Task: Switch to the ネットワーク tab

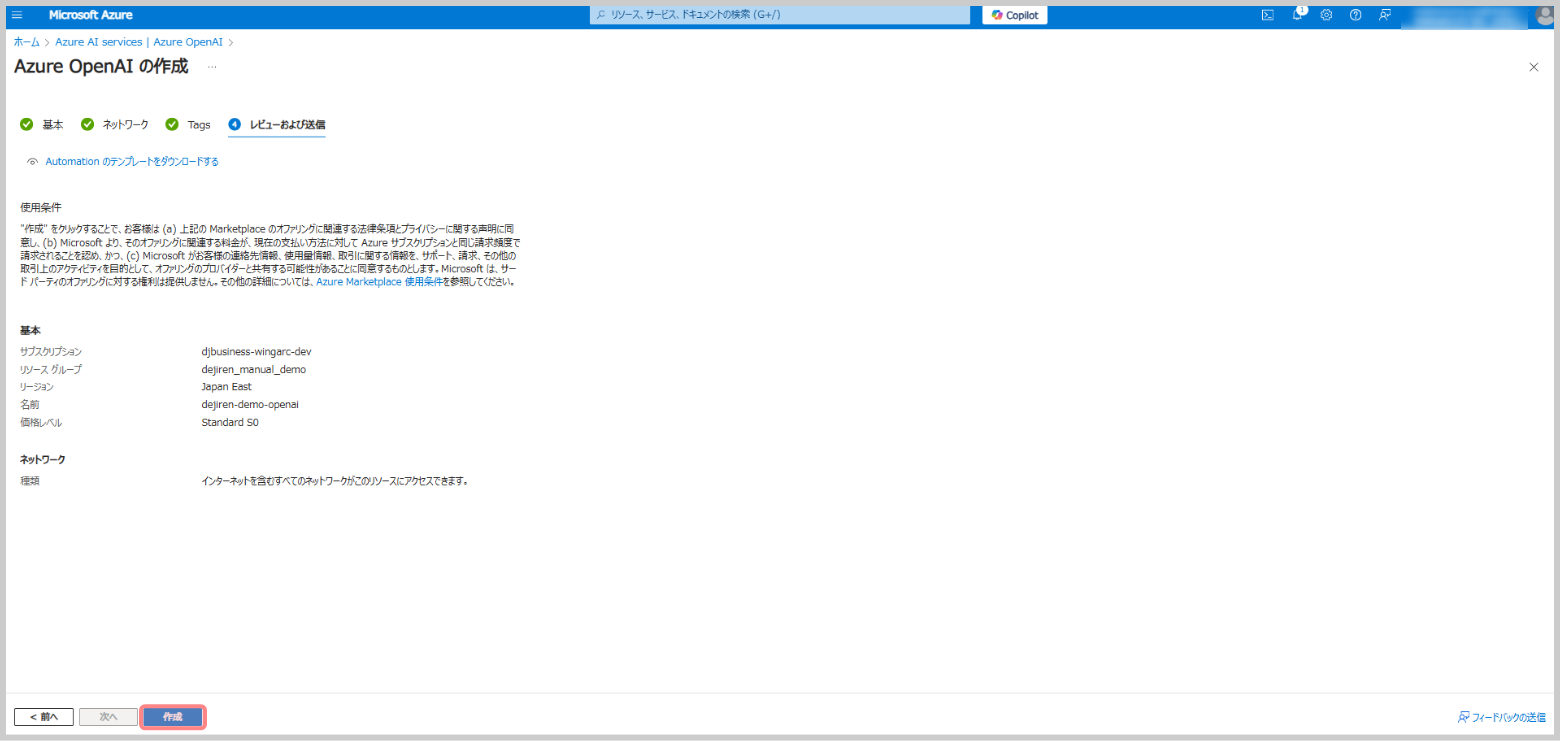Action: click(126, 125)
